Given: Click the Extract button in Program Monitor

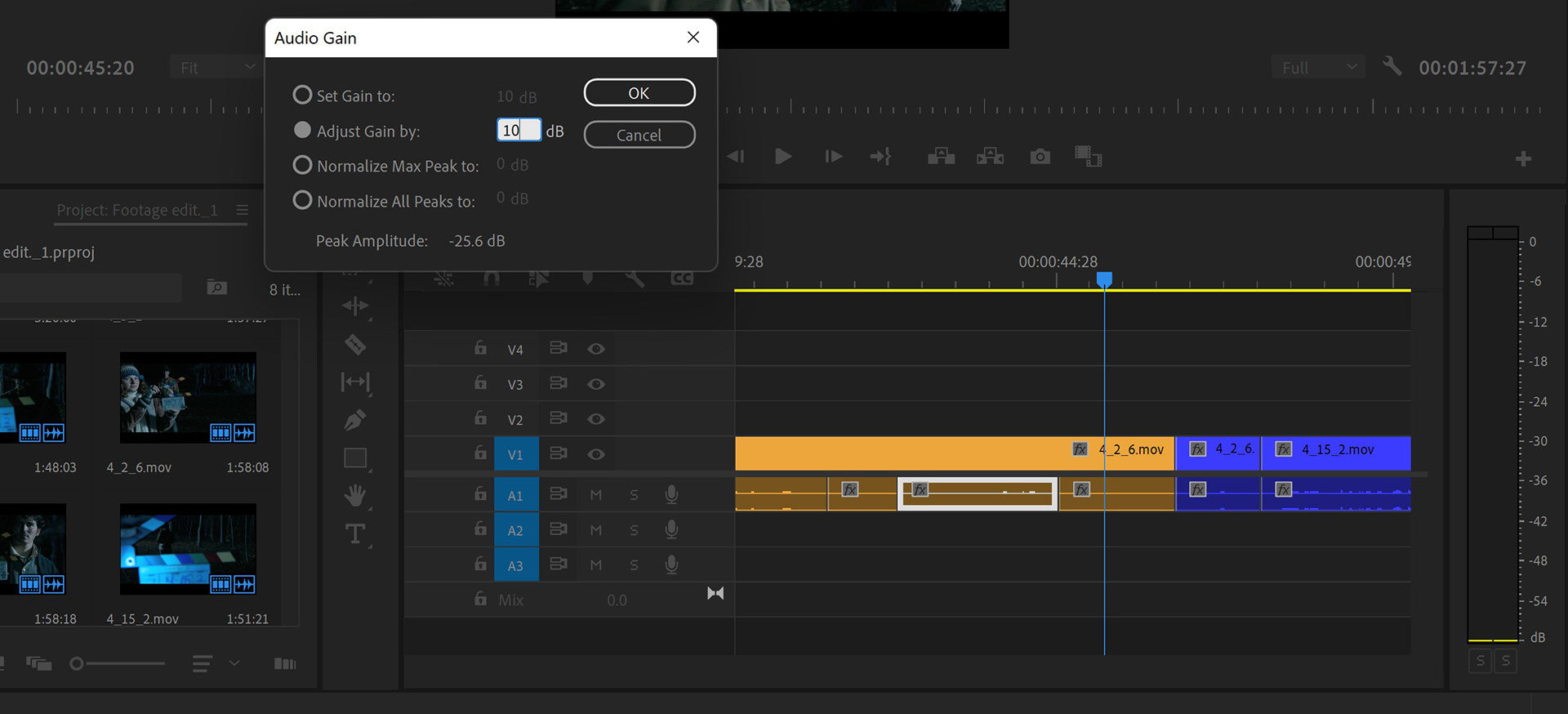Looking at the screenshot, I should click(x=991, y=156).
